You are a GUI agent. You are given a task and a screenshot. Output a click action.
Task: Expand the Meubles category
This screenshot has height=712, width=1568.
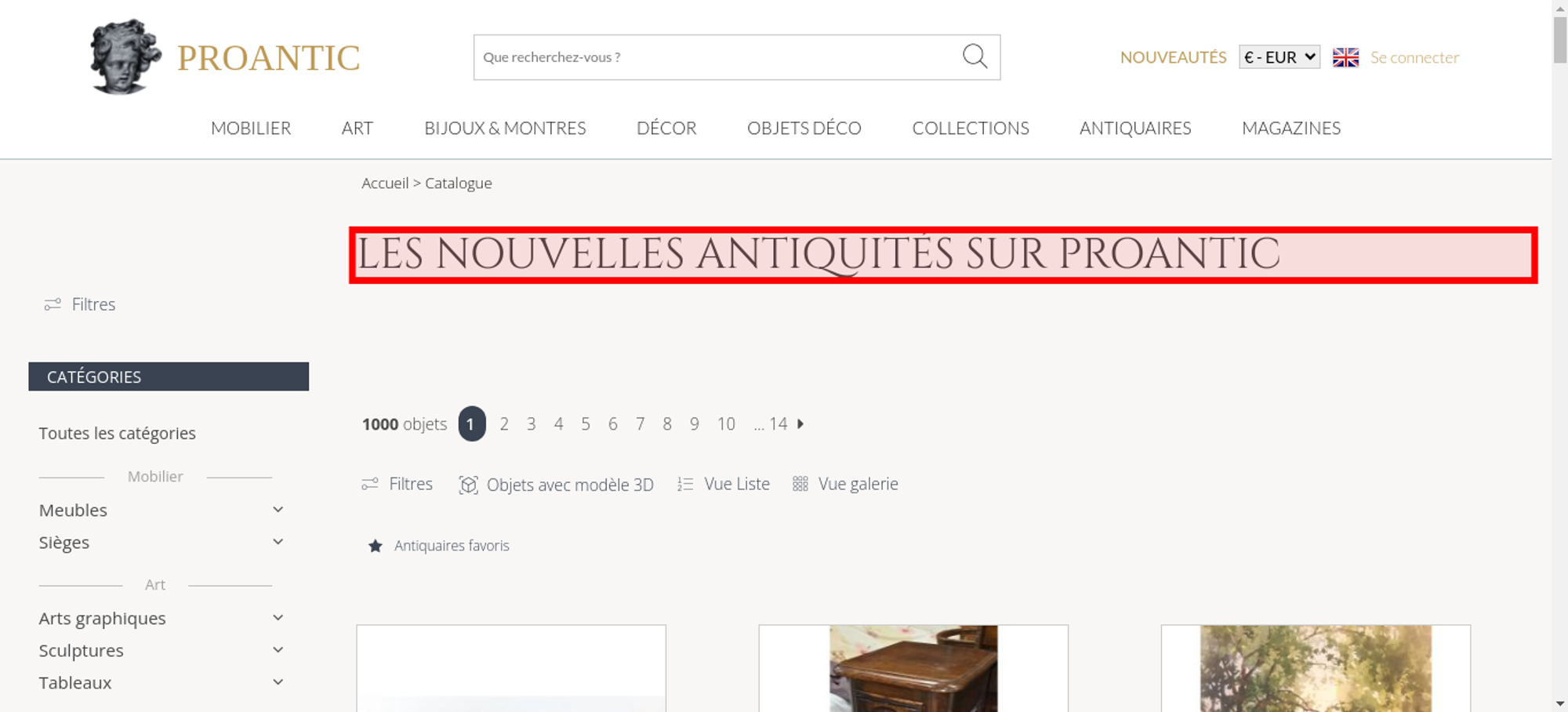(278, 510)
